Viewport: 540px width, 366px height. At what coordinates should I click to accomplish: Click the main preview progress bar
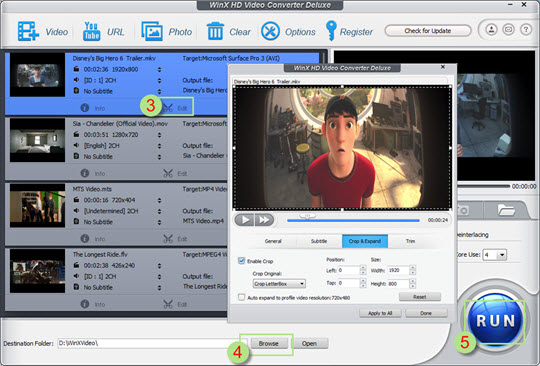tap(484, 186)
